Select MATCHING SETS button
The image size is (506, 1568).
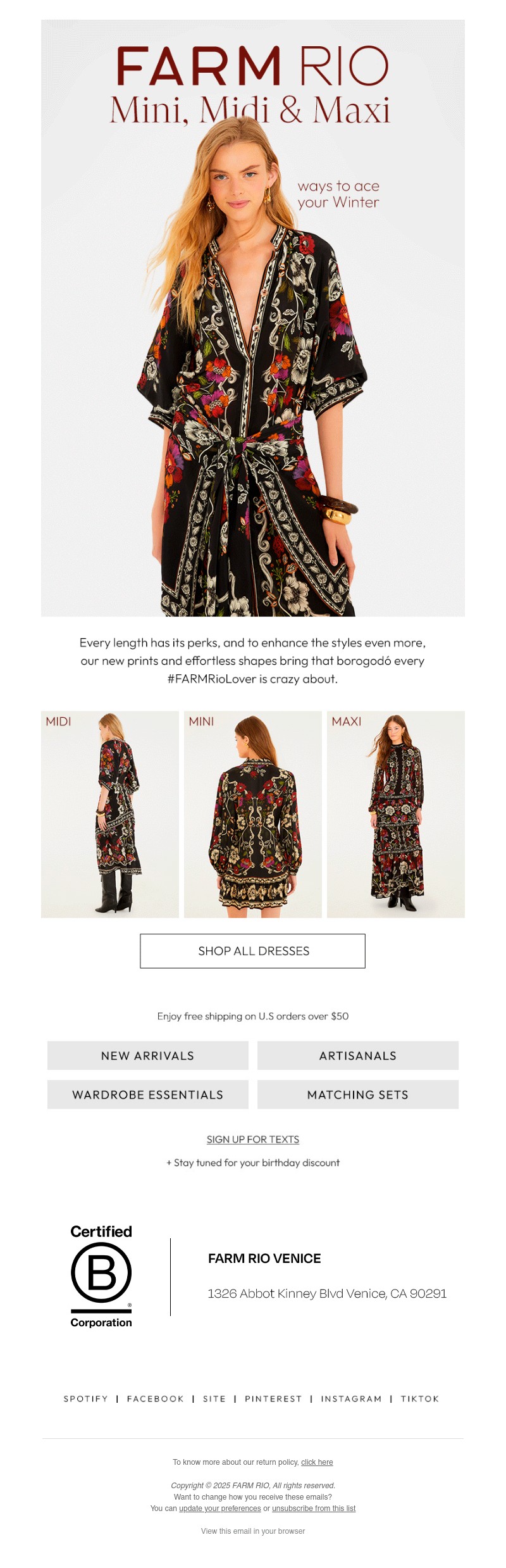tap(358, 1094)
